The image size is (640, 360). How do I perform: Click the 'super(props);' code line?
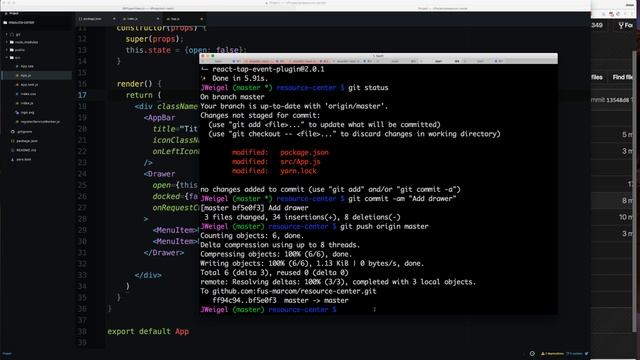pyautogui.click(x=155, y=39)
